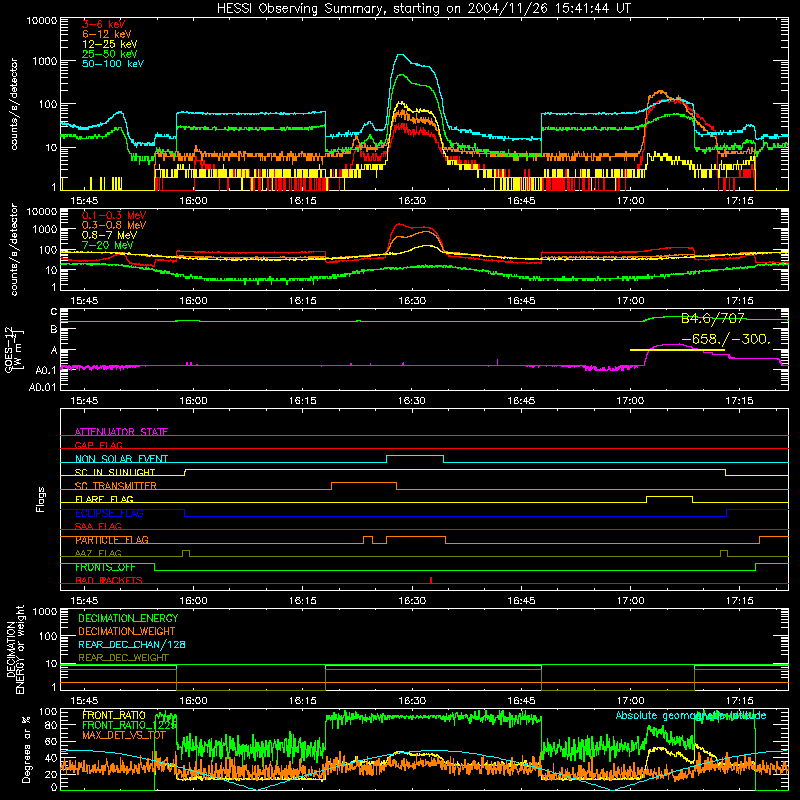Click the 0.8-7 MeV legend label

pyautogui.click(x=109, y=235)
